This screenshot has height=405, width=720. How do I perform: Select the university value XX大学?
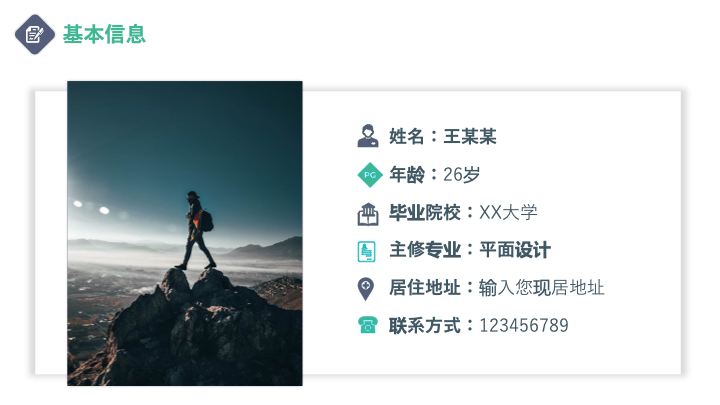tap(508, 212)
